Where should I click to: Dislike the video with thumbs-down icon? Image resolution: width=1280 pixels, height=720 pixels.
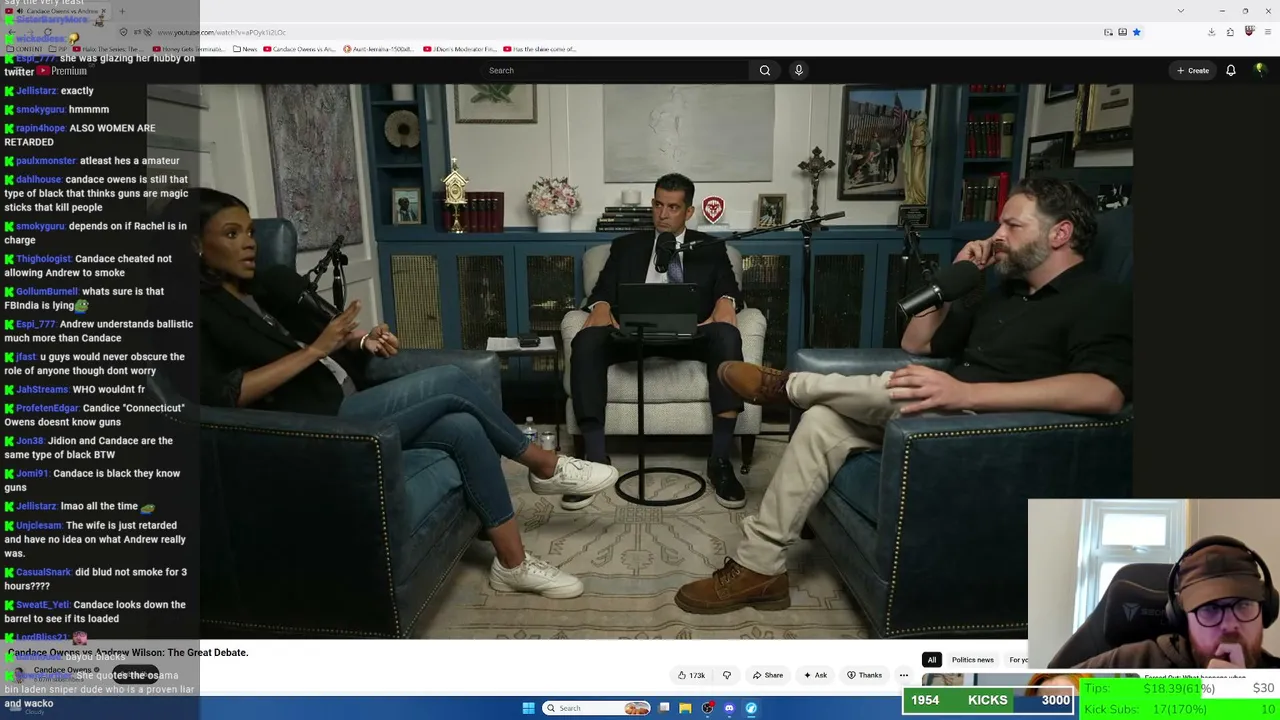[x=727, y=675]
